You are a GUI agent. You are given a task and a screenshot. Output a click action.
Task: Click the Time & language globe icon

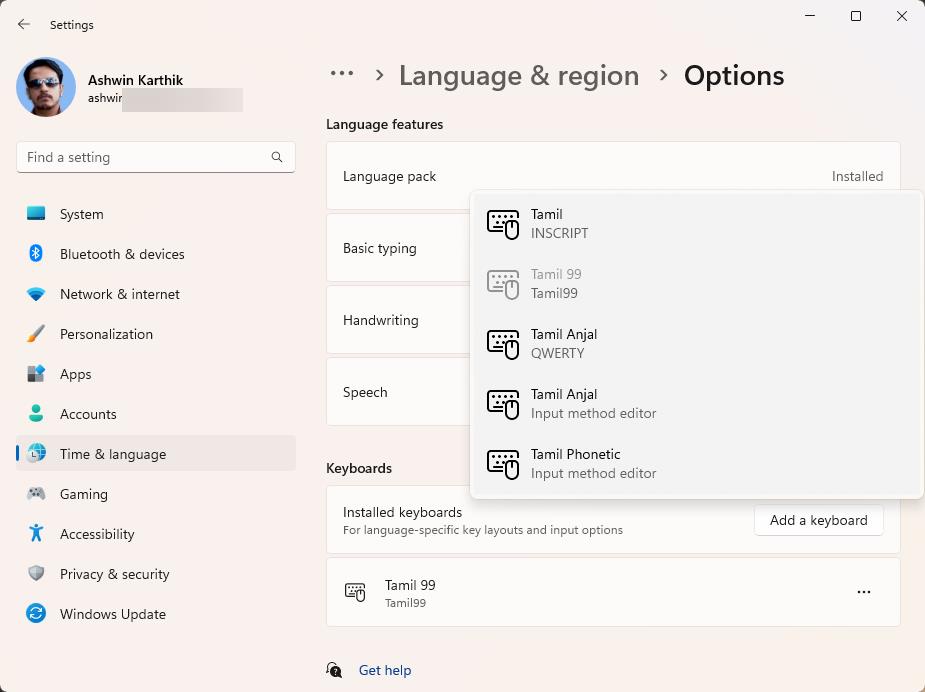pyautogui.click(x=37, y=453)
